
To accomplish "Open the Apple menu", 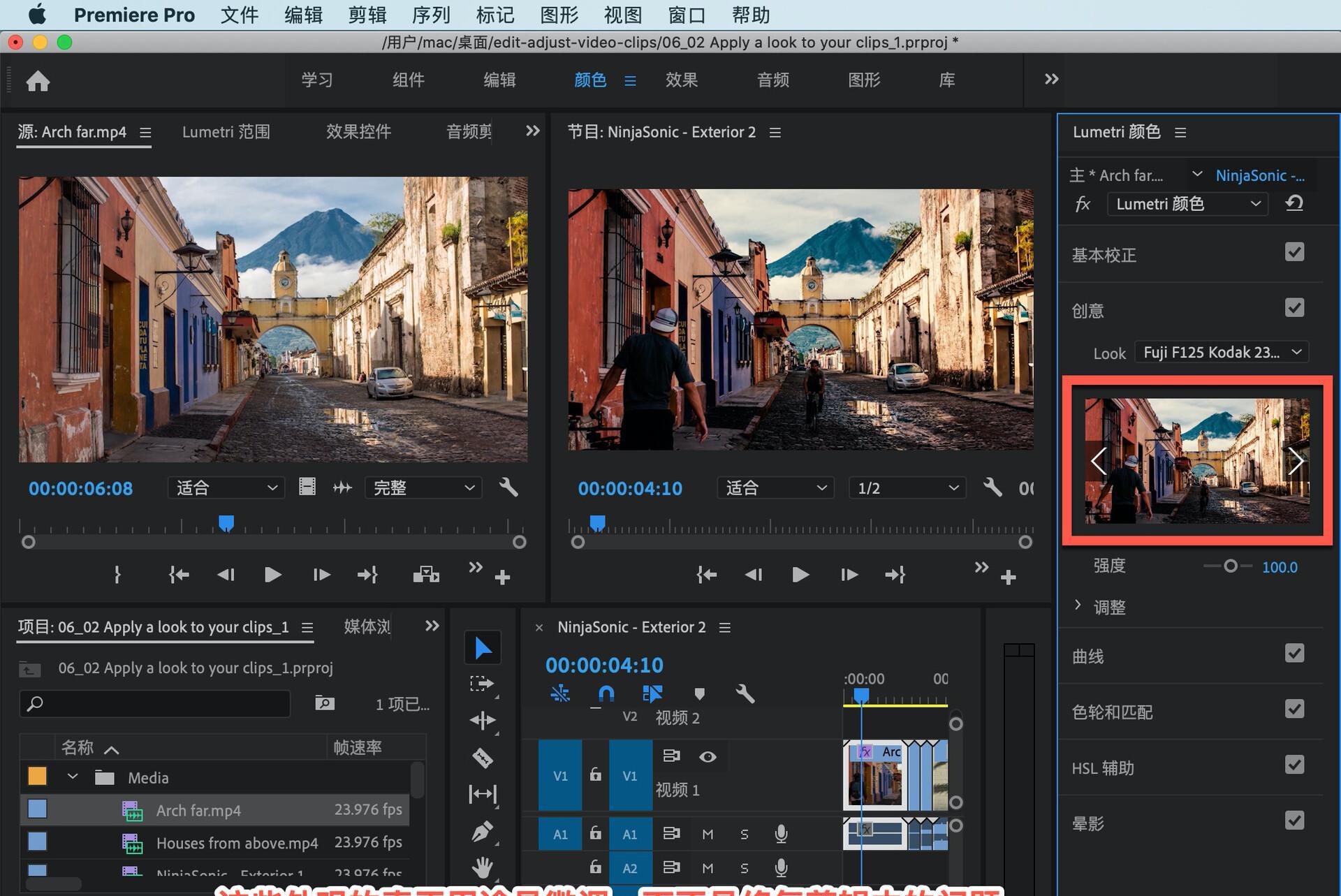I will tap(36, 15).
